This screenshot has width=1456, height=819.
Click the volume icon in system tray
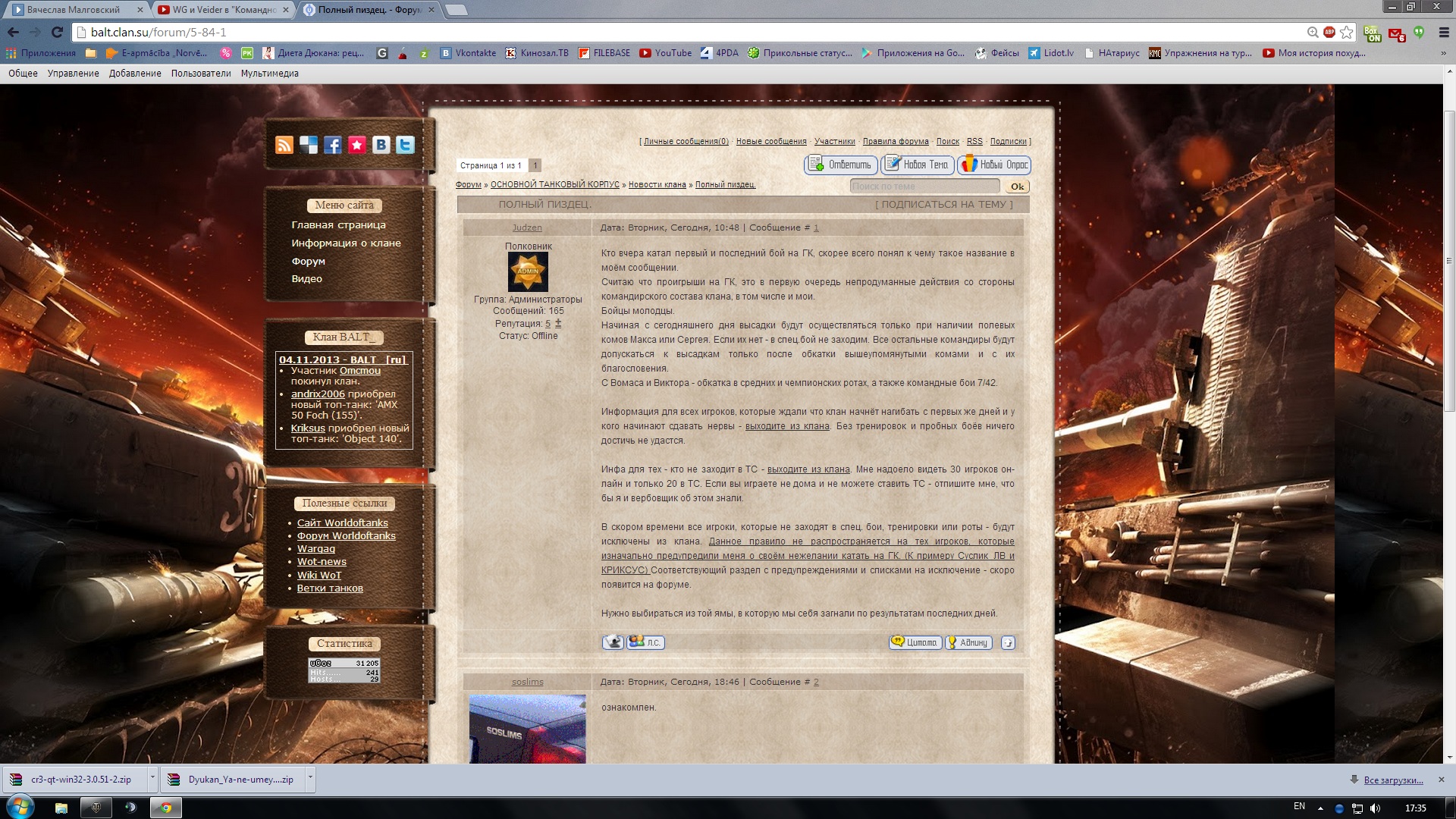1375,808
